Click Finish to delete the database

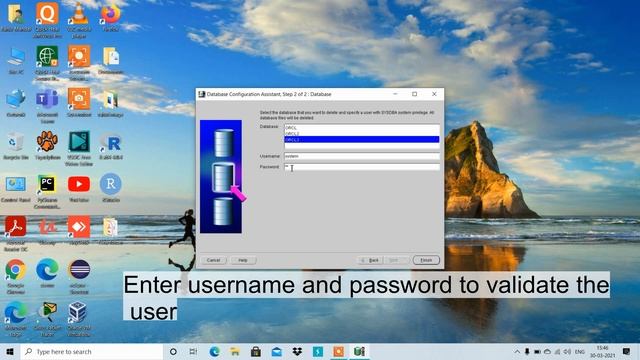[426, 260]
